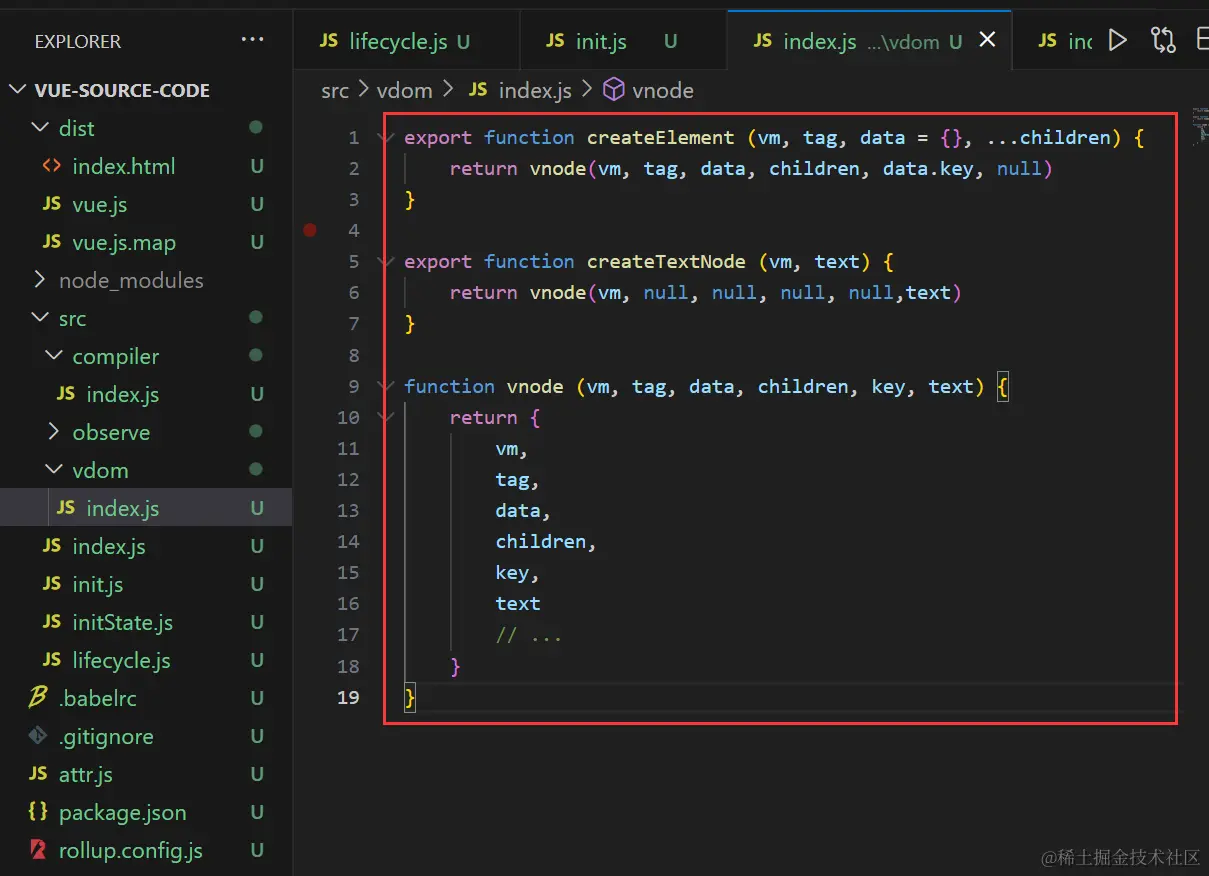Open package.json from the file tree
Image resolution: width=1209 pixels, height=876 pixels.
[x=122, y=812]
